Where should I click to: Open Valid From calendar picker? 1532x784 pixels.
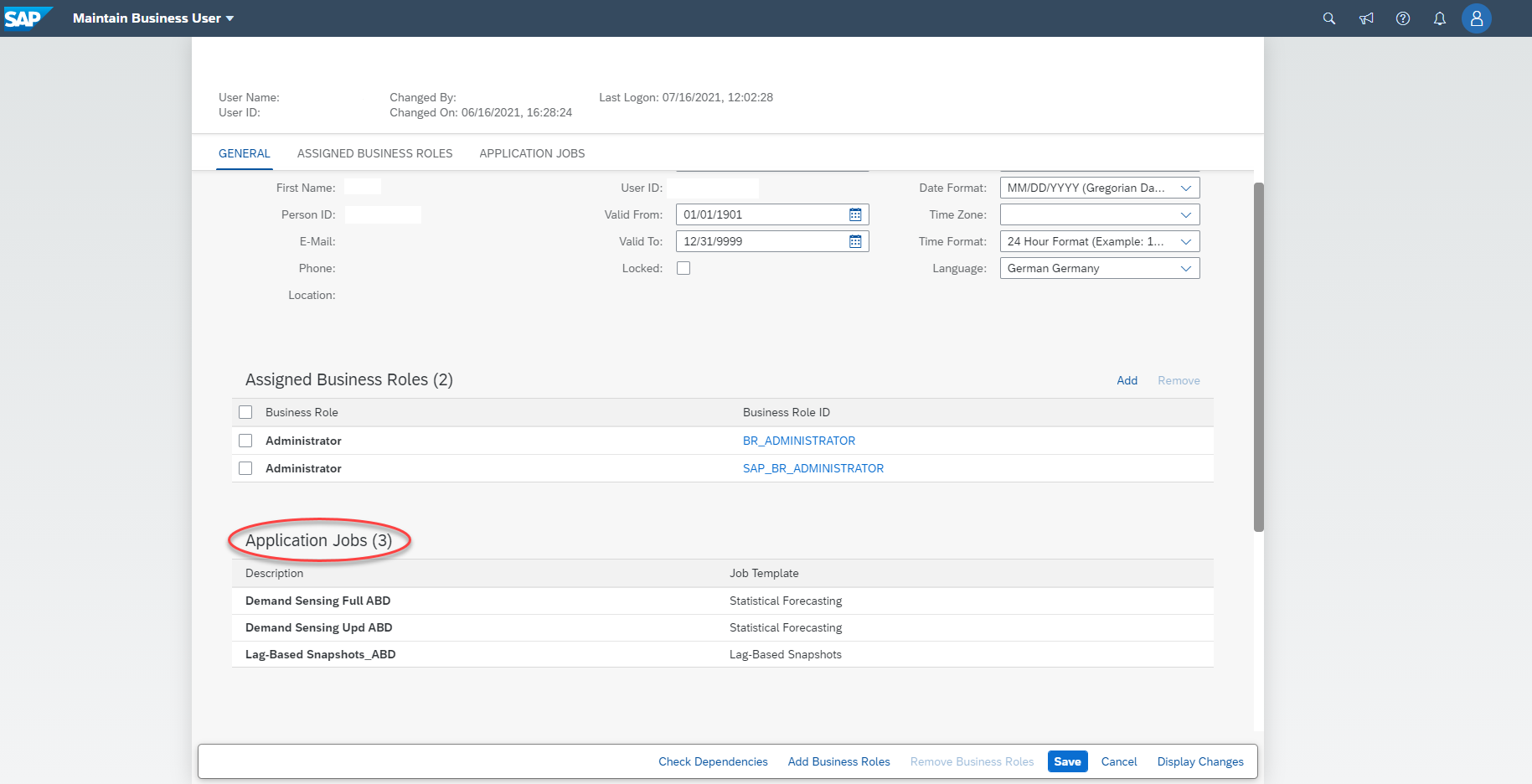[855, 214]
